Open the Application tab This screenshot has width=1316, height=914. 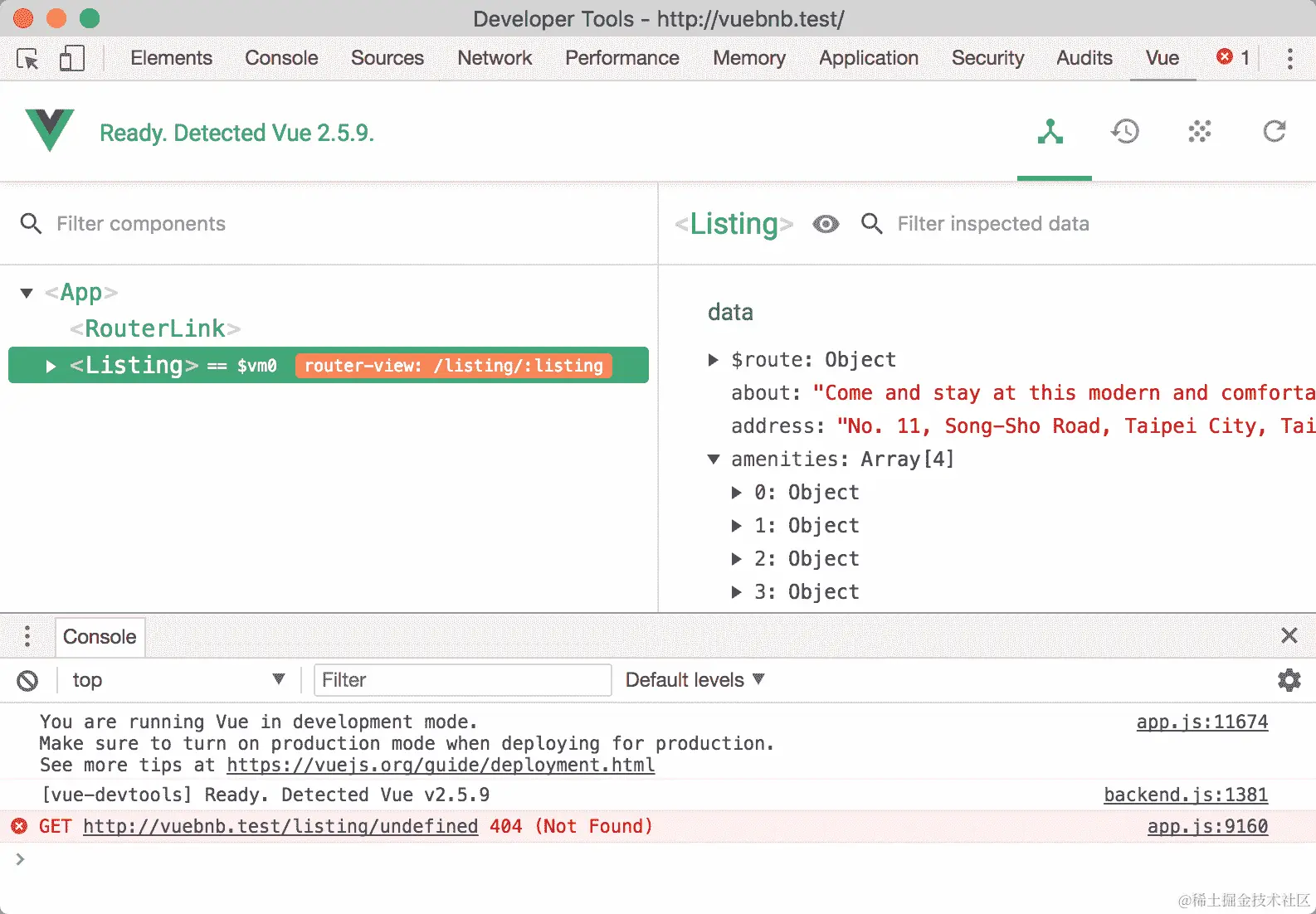coord(868,58)
